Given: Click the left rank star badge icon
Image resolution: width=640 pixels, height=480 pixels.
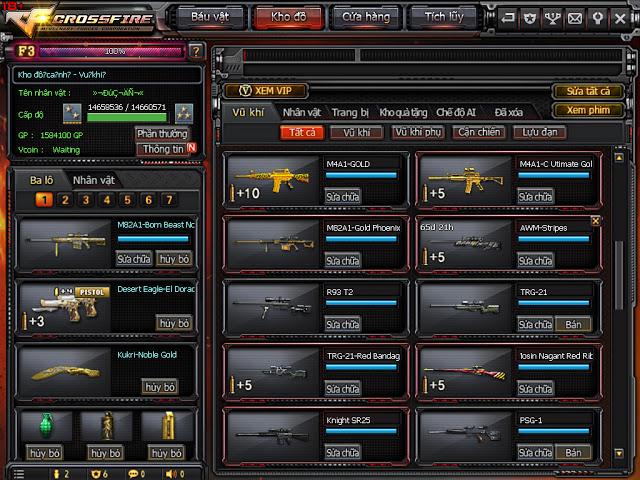Looking at the screenshot, I should coord(72,113).
